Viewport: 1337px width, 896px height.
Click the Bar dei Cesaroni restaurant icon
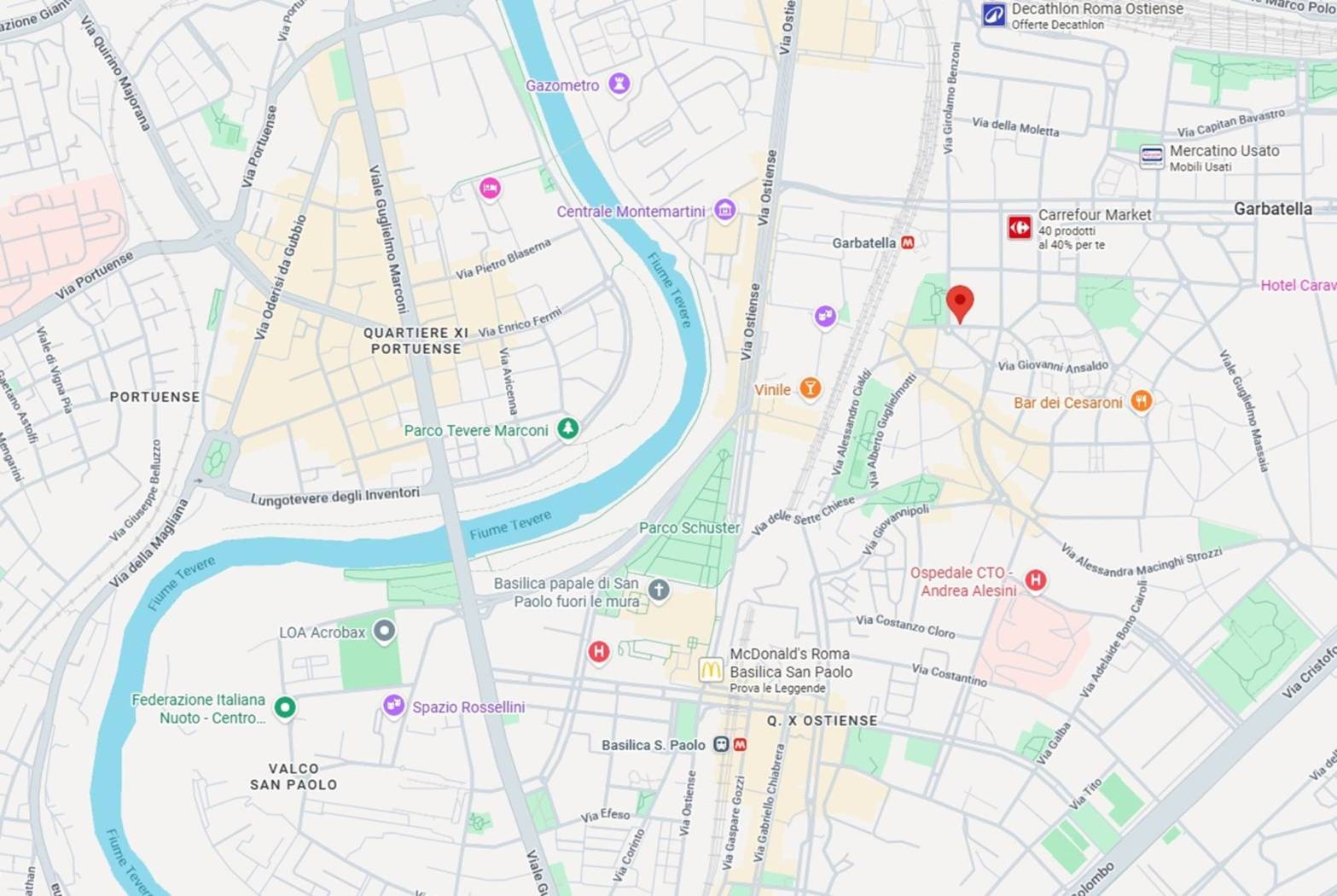pos(1141,401)
